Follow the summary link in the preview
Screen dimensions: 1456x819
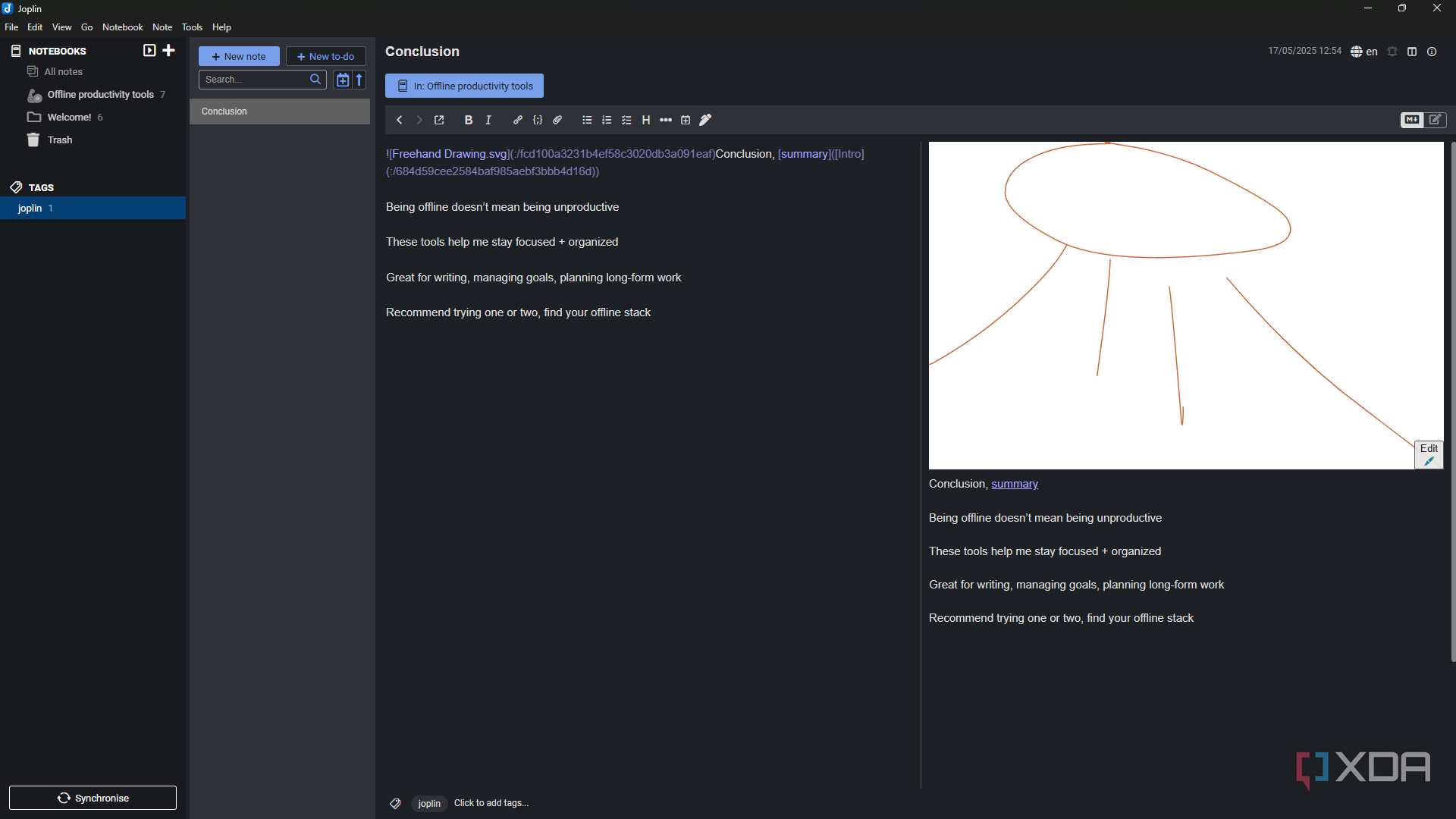pyautogui.click(x=1015, y=484)
